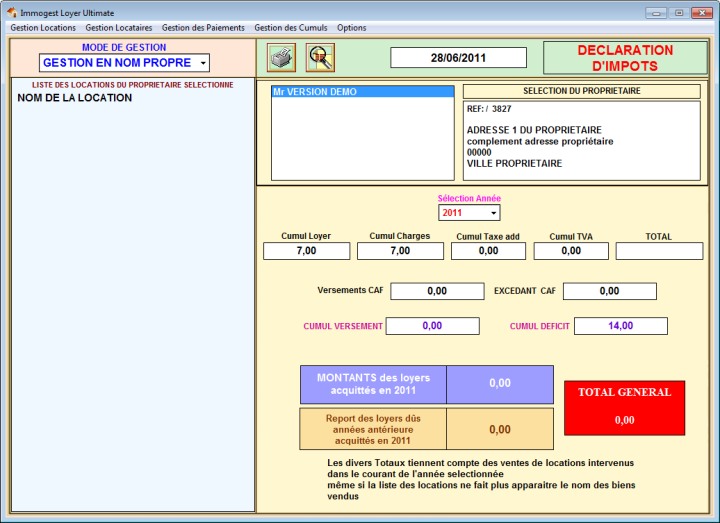Open the Gestion des Paiements menu
720x523 pixels.
pos(203,28)
